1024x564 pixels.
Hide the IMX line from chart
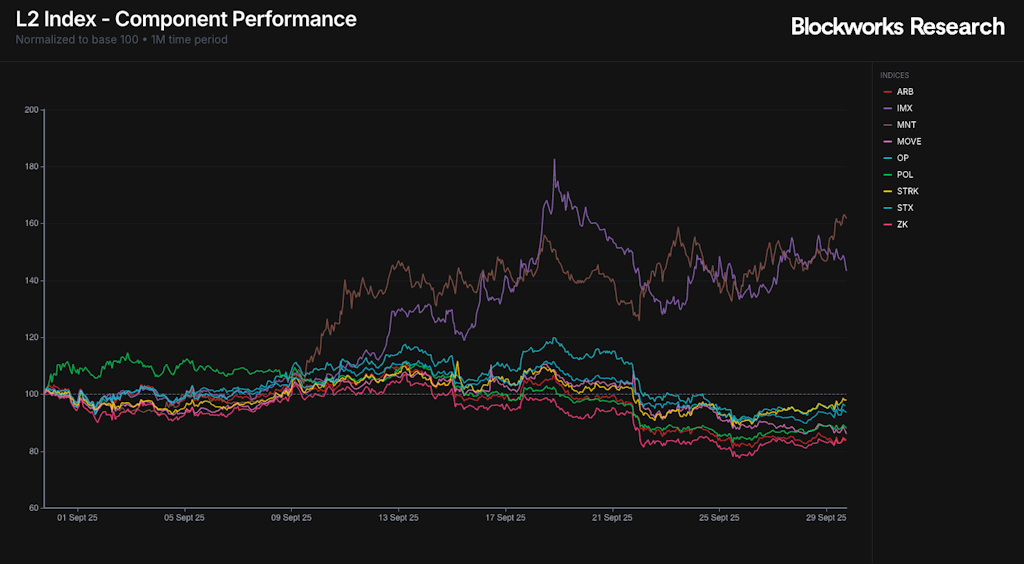point(904,108)
